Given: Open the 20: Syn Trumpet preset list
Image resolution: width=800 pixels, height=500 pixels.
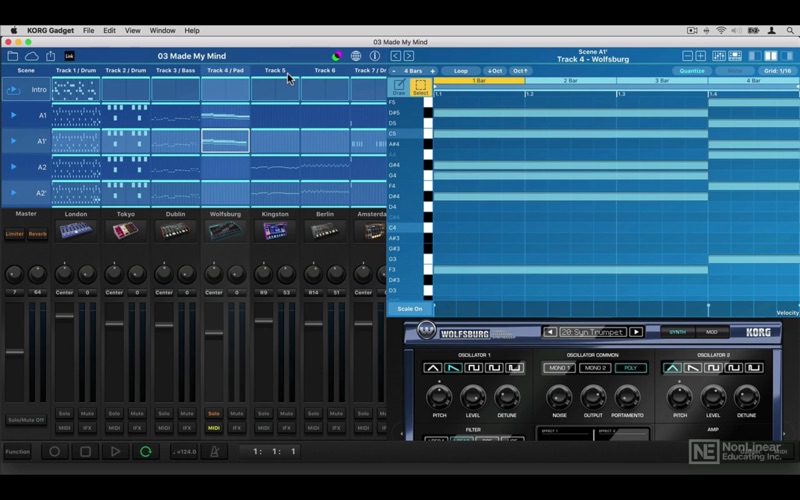Looking at the screenshot, I should (x=593, y=332).
